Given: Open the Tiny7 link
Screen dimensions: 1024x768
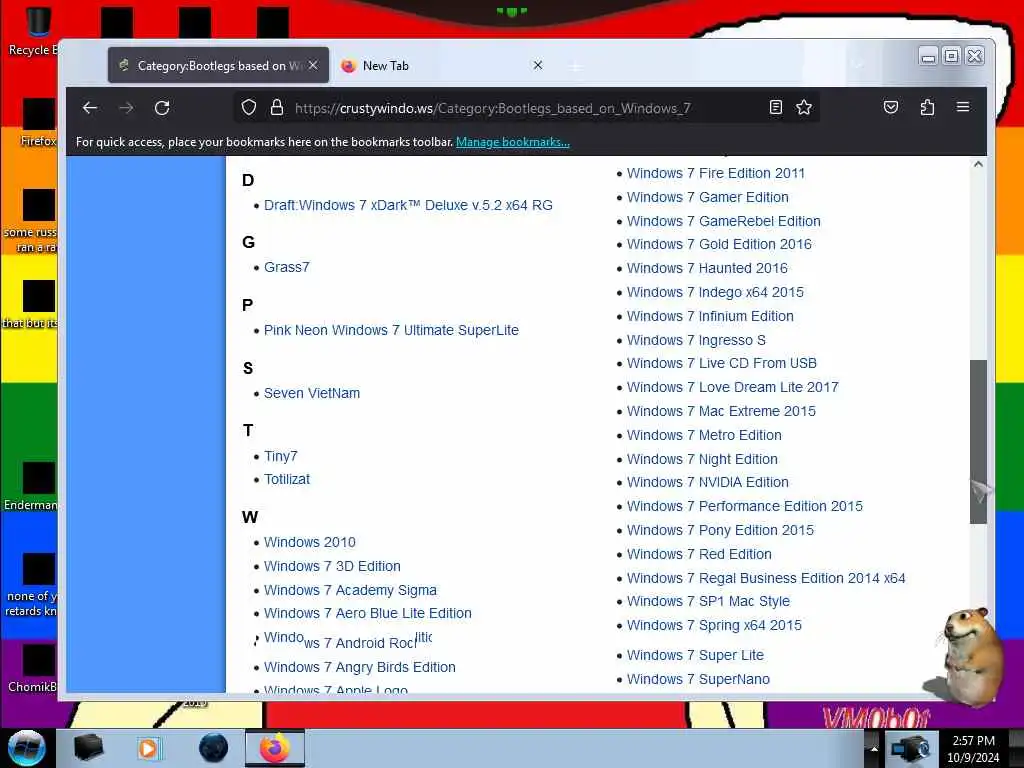Looking at the screenshot, I should (x=280, y=456).
